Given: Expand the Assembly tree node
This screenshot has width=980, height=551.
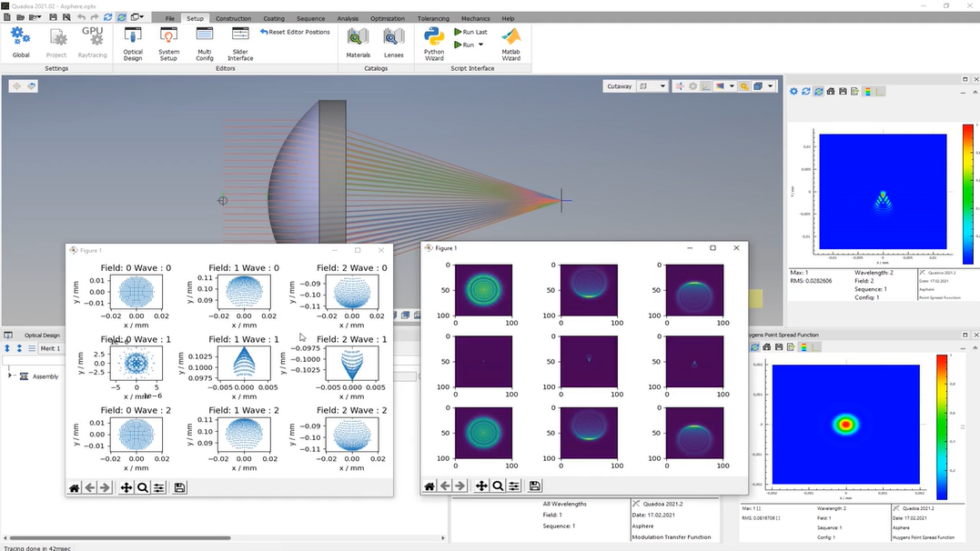Looking at the screenshot, I should (x=9, y=376).
